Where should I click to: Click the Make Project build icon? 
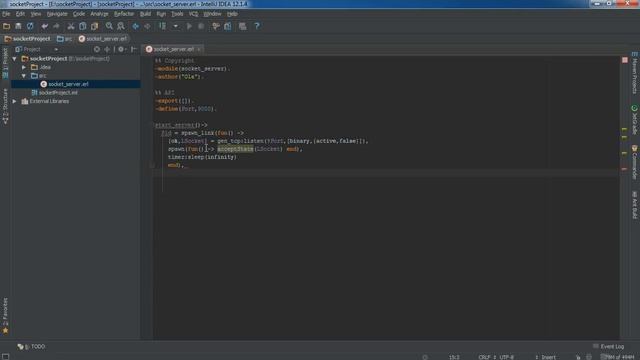point(162,26)
